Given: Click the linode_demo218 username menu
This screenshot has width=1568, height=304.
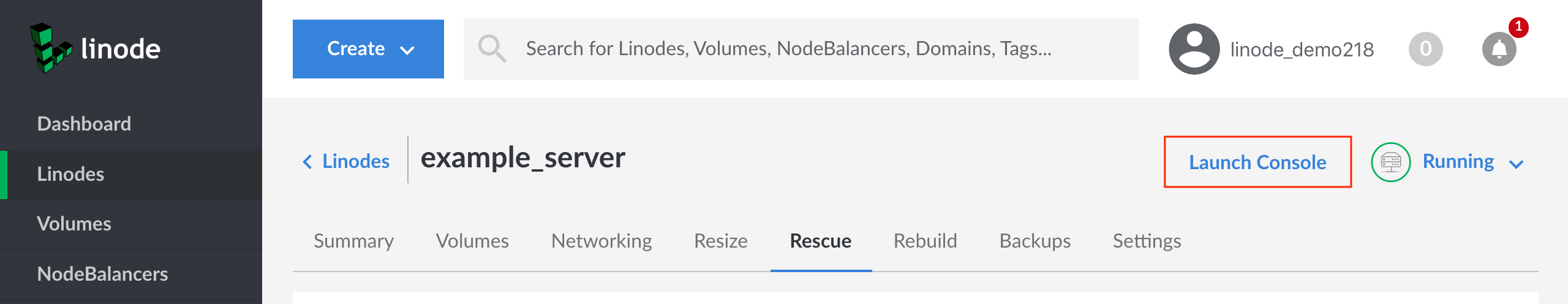Looking at the screenshot, I should [1302, 49].
